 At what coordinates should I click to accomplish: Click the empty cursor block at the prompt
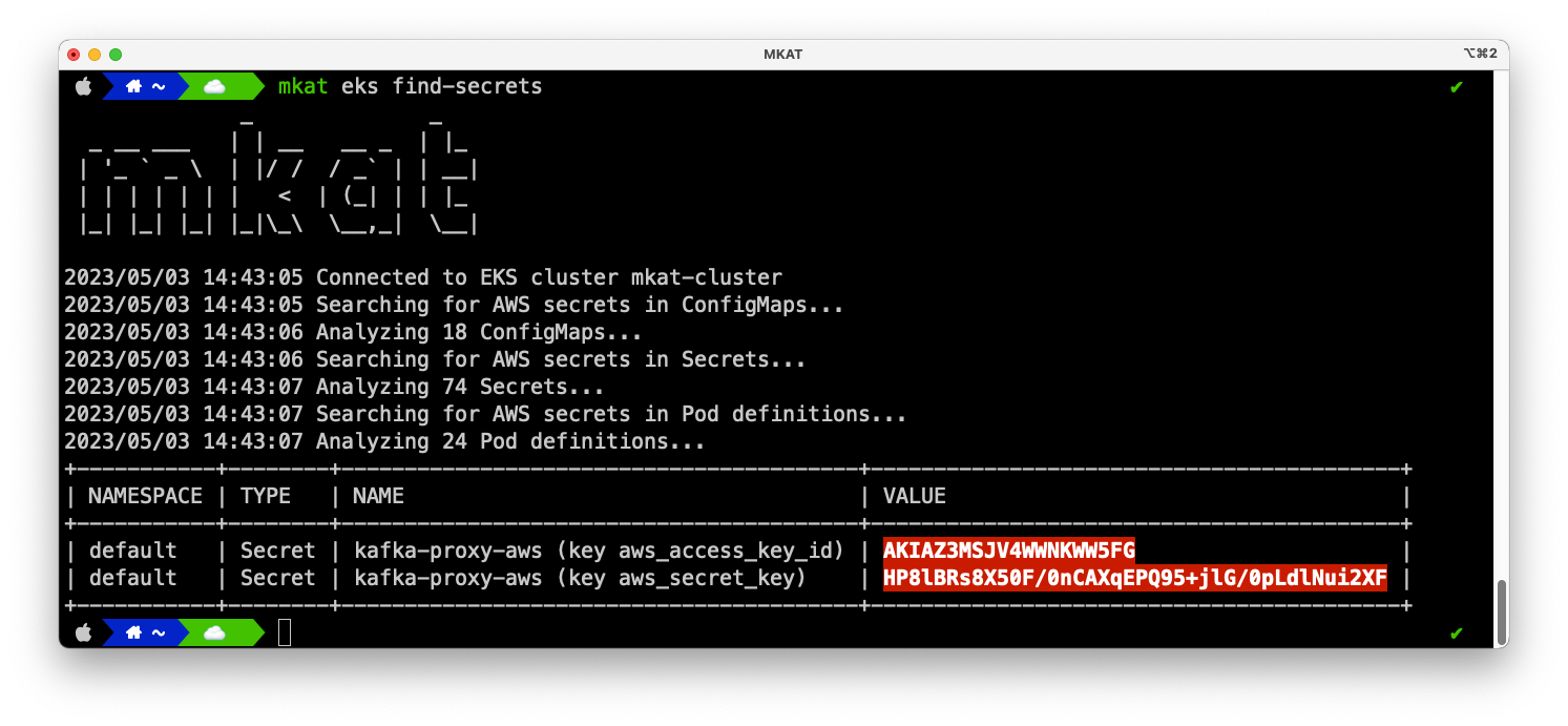(x=284, y=632)
